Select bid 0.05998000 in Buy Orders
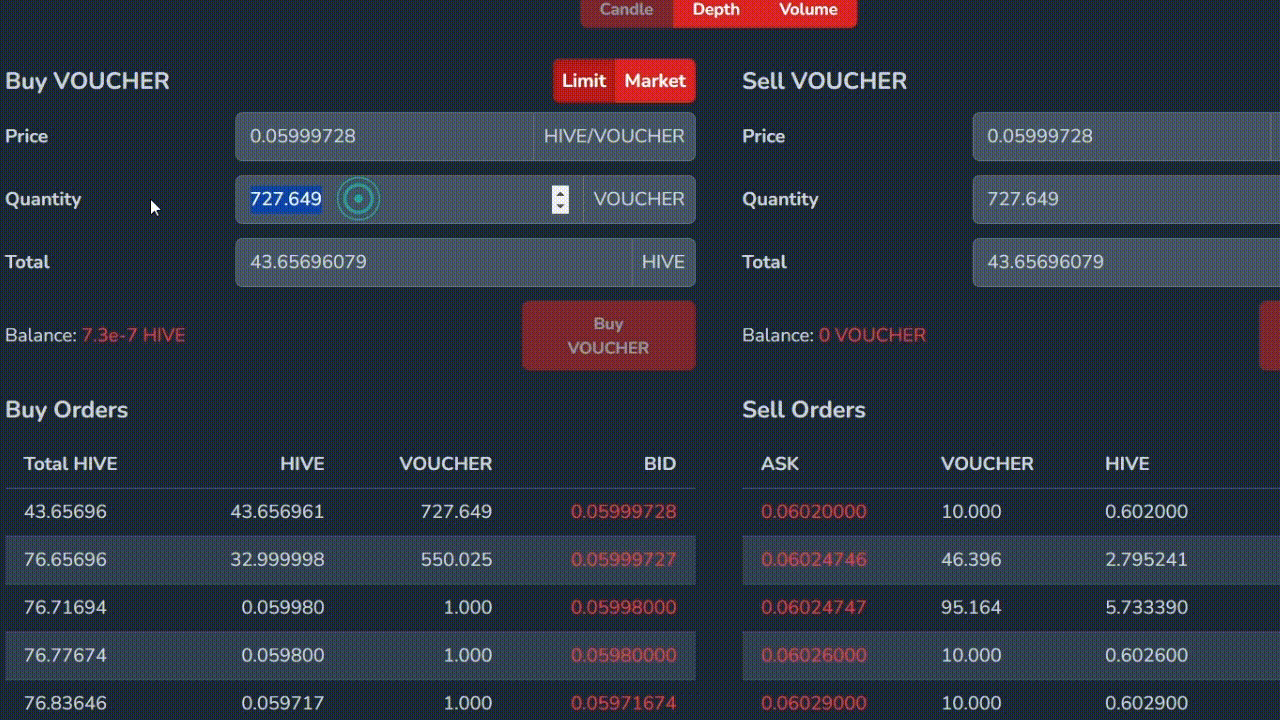This screenshot has width=1280, height=720. point(623,608)
